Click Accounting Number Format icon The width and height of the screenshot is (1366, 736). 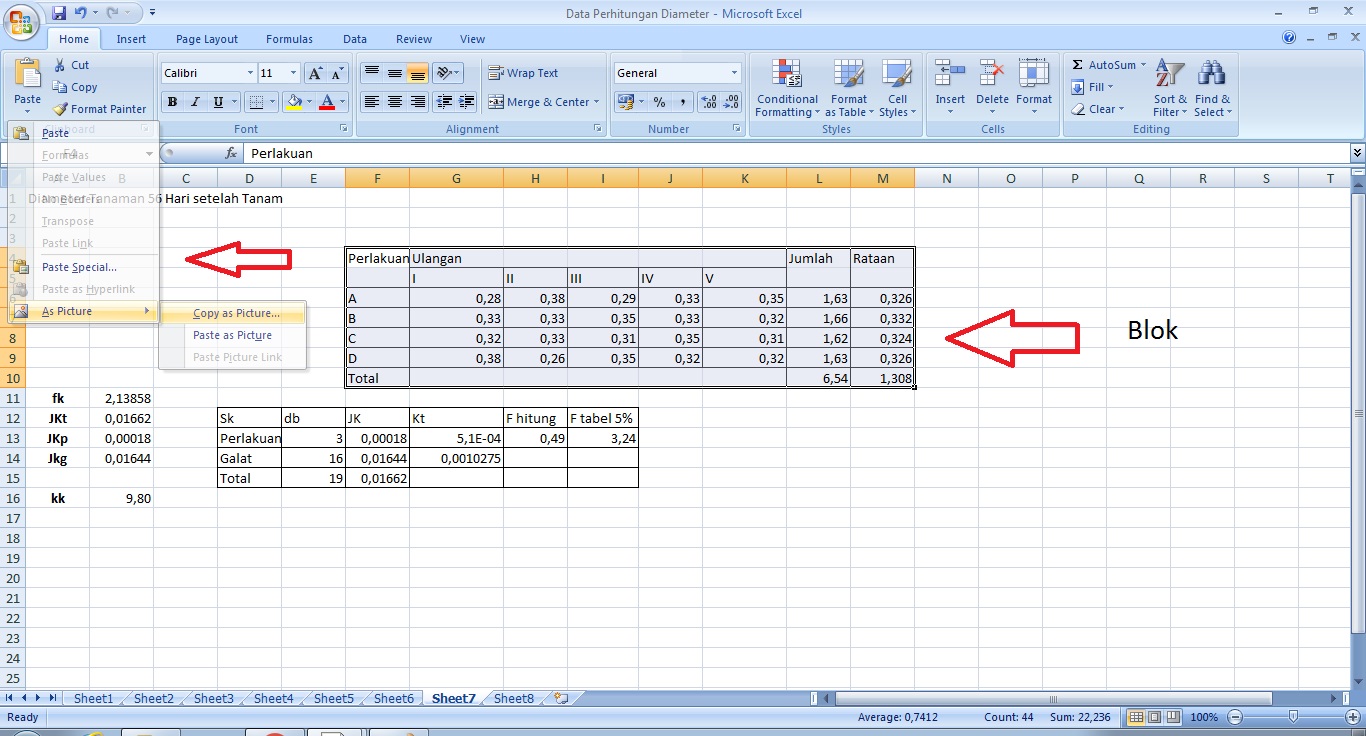(x=625, y=102)
